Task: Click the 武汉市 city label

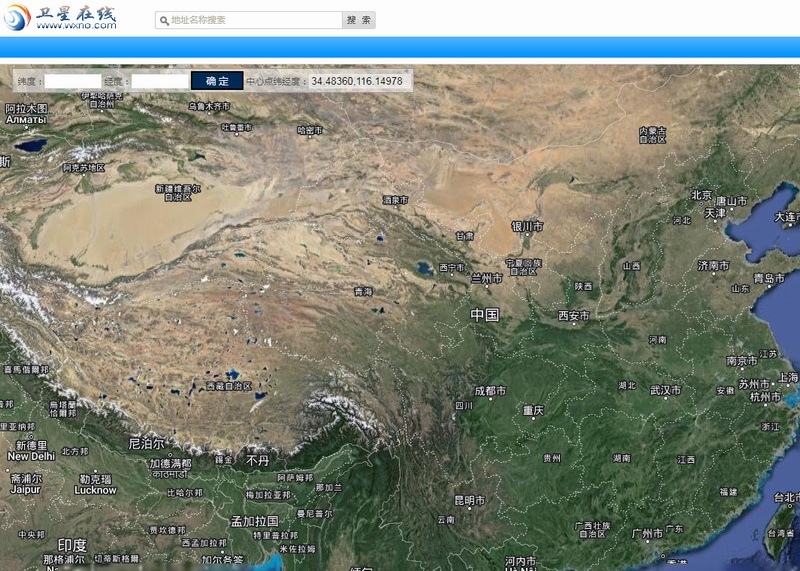Action: (x=664, y=390)
